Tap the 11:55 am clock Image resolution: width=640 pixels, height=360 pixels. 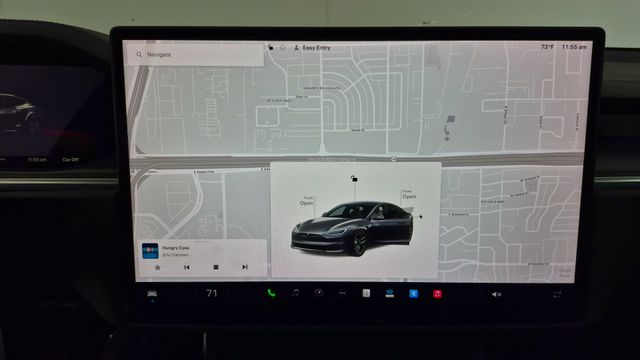pyautogui.click(x=574, y=47)
